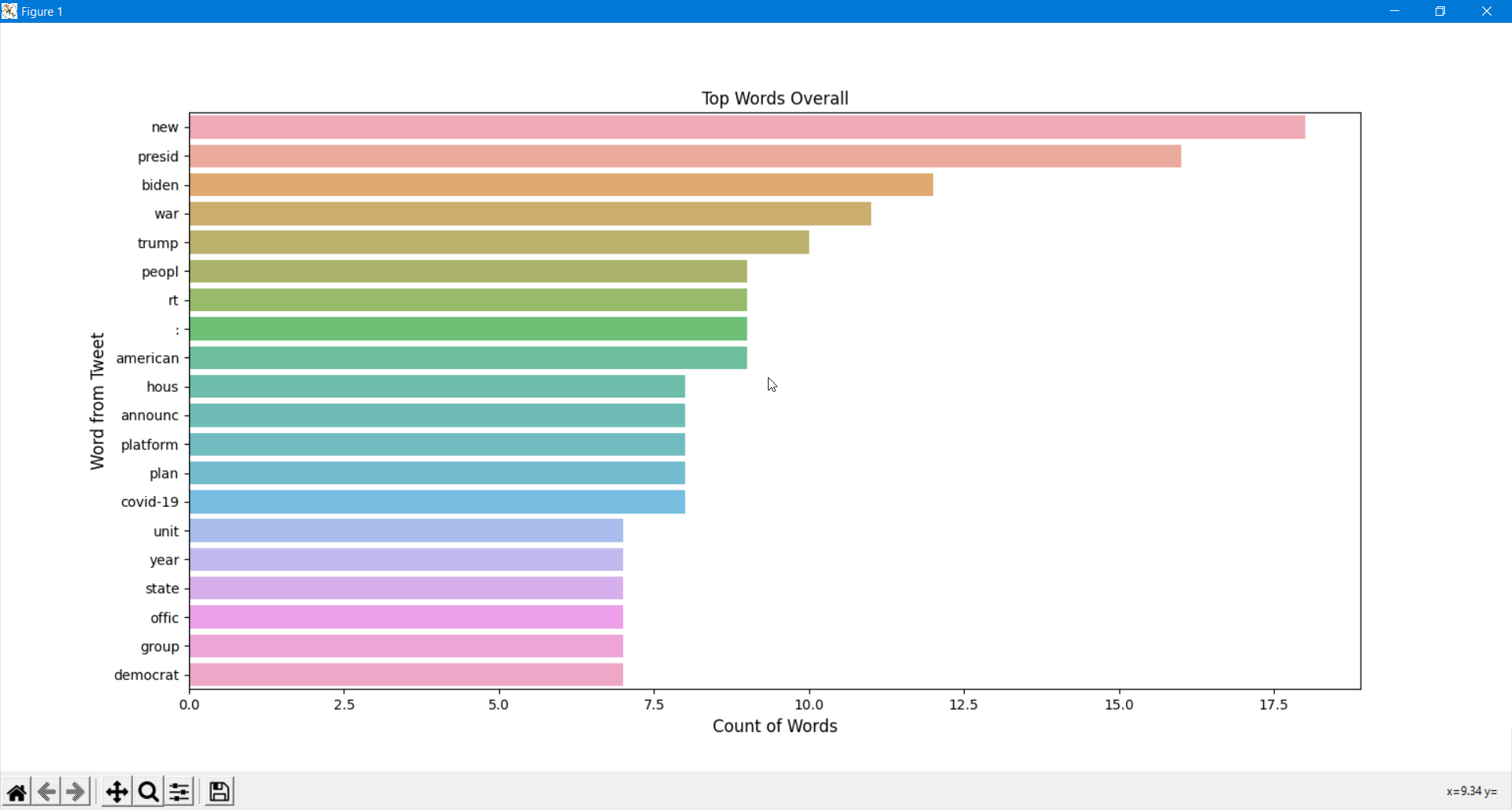Click the 'democrat' bar
The height and width of the screenshot is (810, 1512).
point(406,675)
